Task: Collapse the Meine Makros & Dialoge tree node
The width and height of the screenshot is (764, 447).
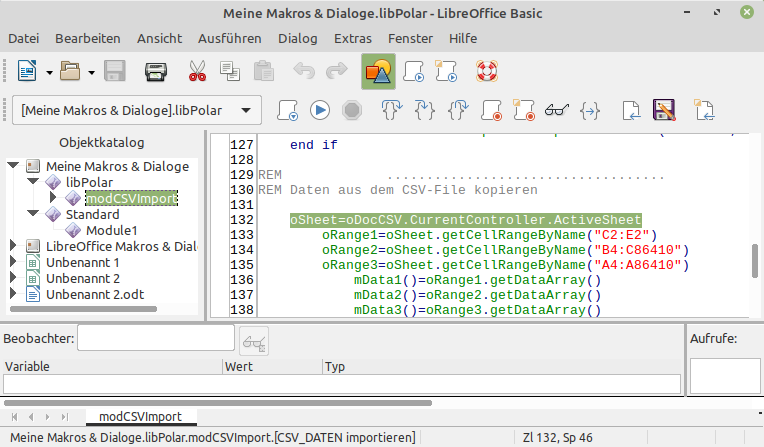Action: point(14,166)
